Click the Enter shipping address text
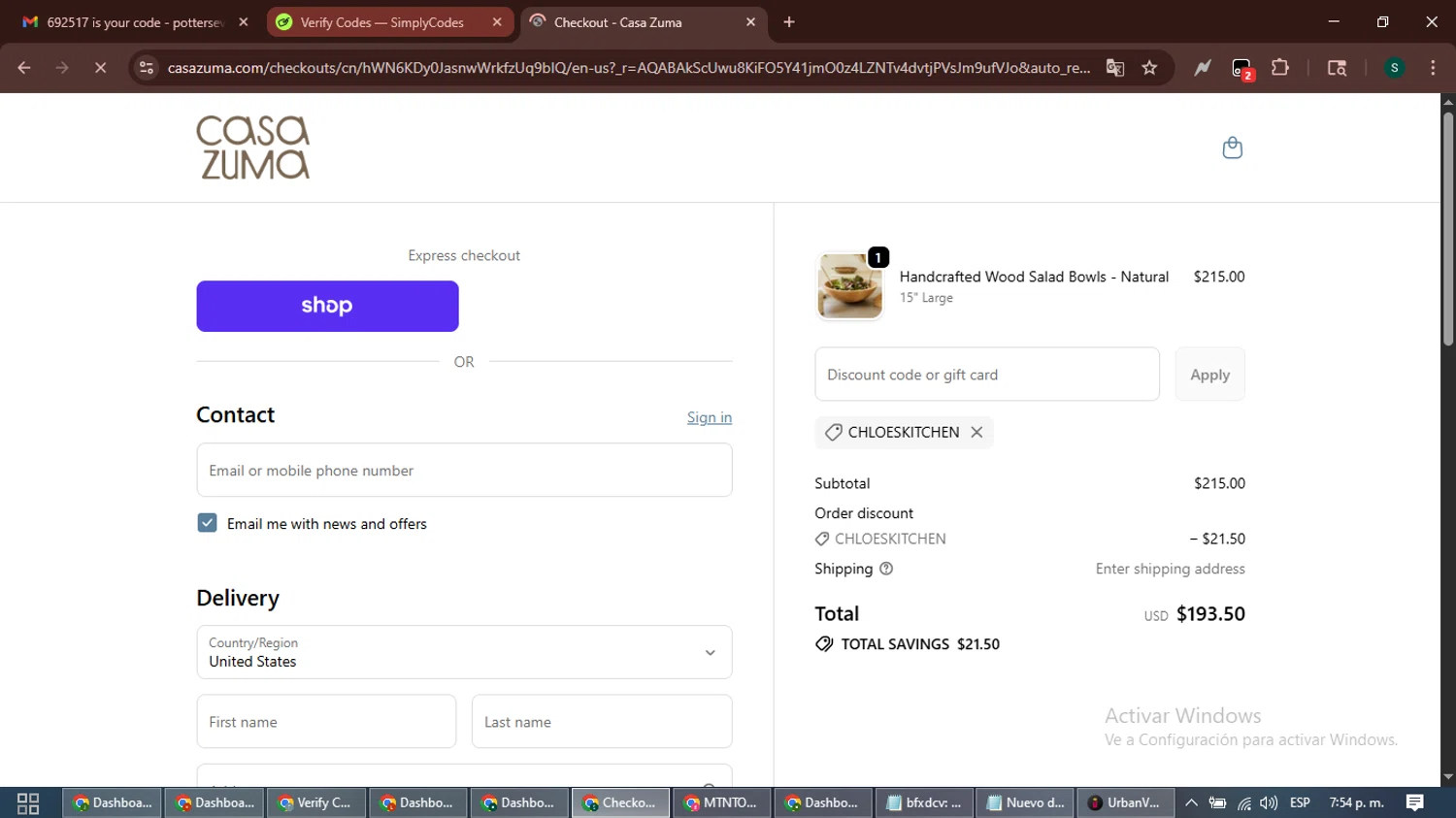Image resolution: width=1456 pixels, height=818 pixels. click(x=1171, y=569)
